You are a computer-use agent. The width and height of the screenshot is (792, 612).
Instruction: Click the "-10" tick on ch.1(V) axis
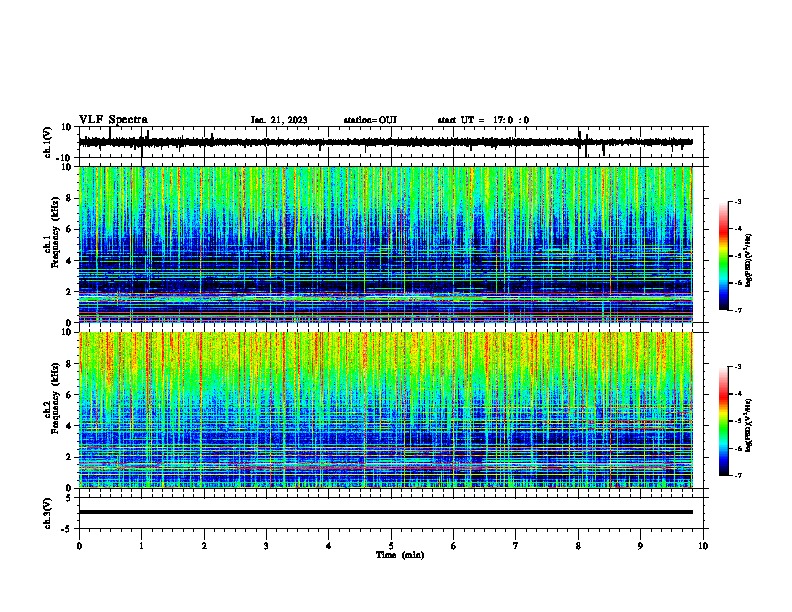click(64, 158)
